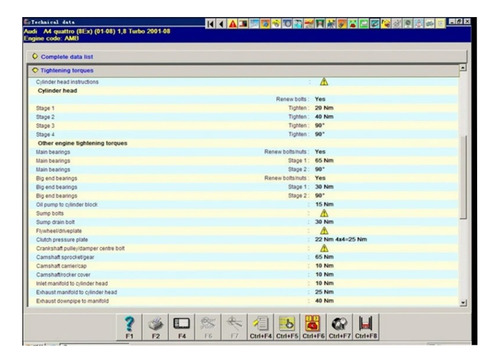Image resolution: width=500 pixels, height=363 pixels.
Task: Open the Sump bolts warning triangle
Action: pos(324,213)
